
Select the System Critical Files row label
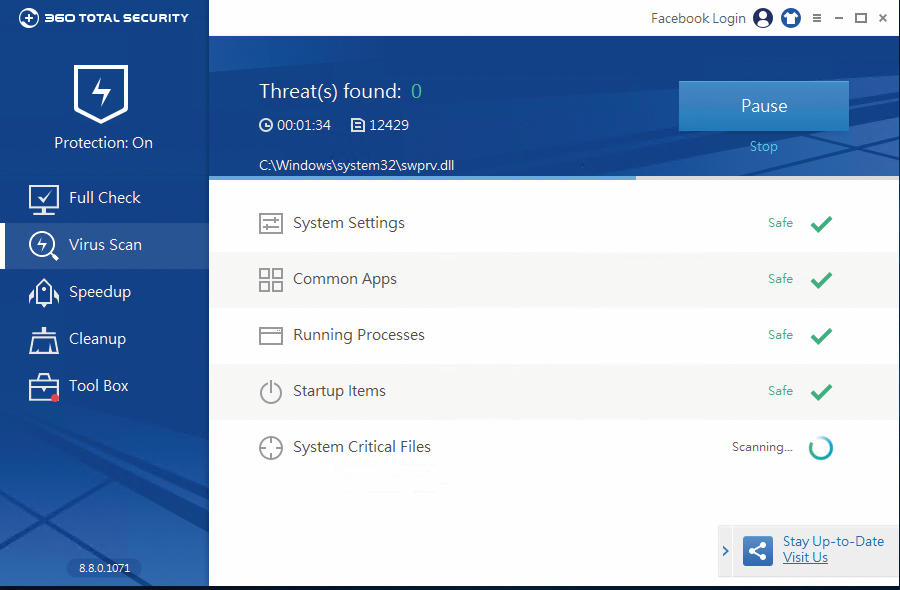point(362,447)
